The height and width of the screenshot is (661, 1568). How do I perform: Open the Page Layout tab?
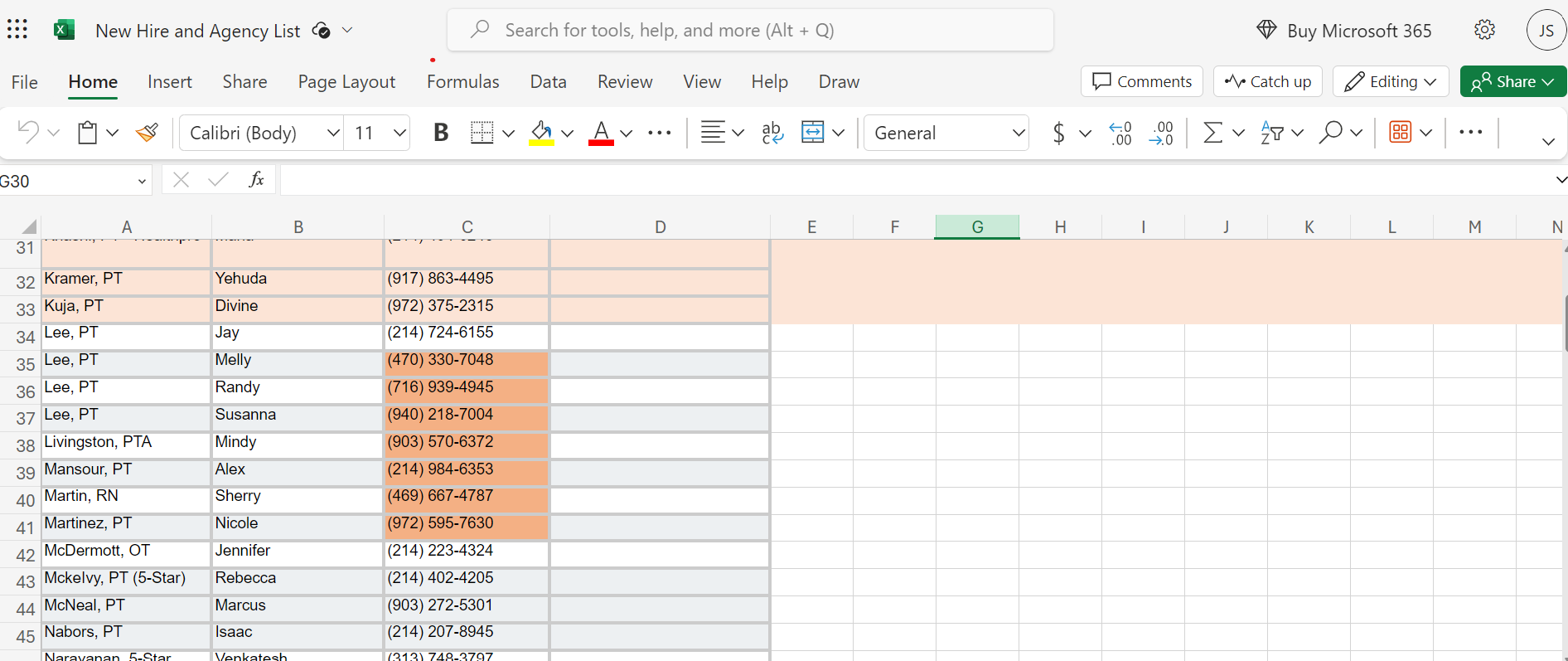click(x=346, y=81)
